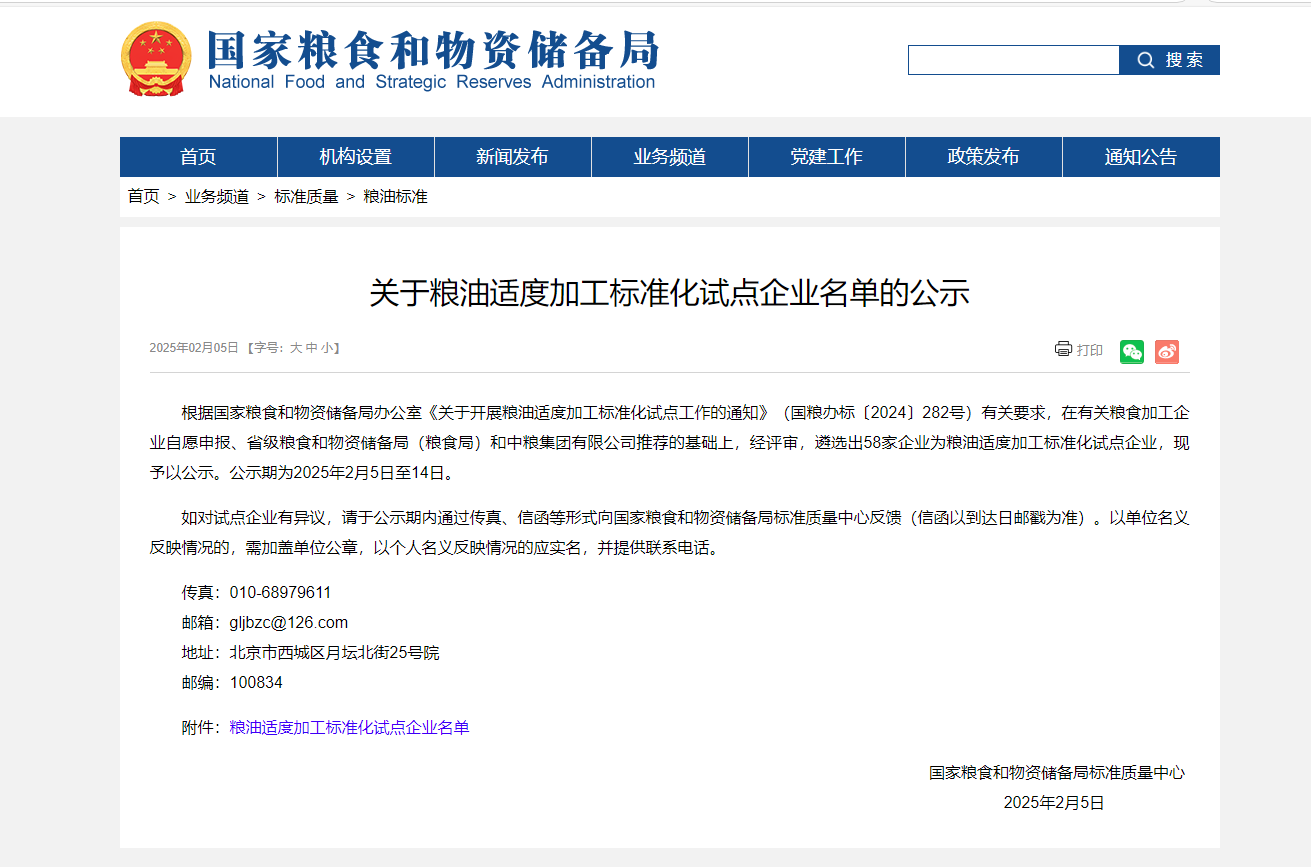
Task: Open the 政策发布 navigation tab
Action: click(983, 156)
